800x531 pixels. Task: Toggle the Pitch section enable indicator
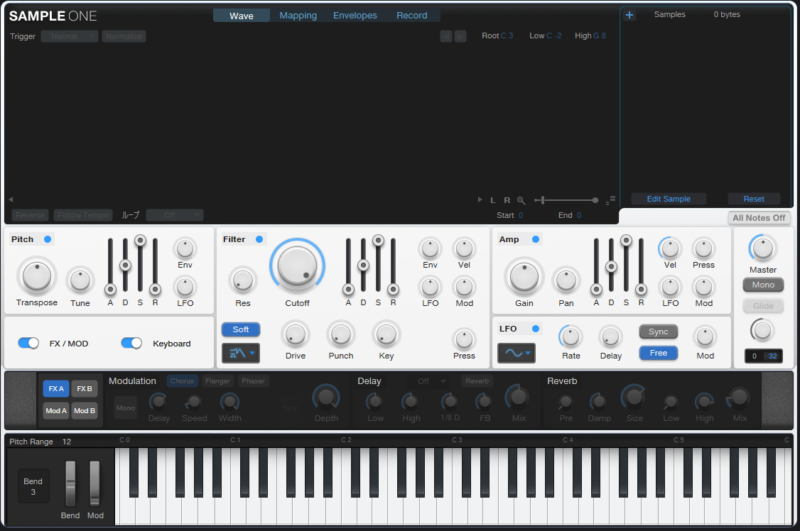[x=48, y=239]
